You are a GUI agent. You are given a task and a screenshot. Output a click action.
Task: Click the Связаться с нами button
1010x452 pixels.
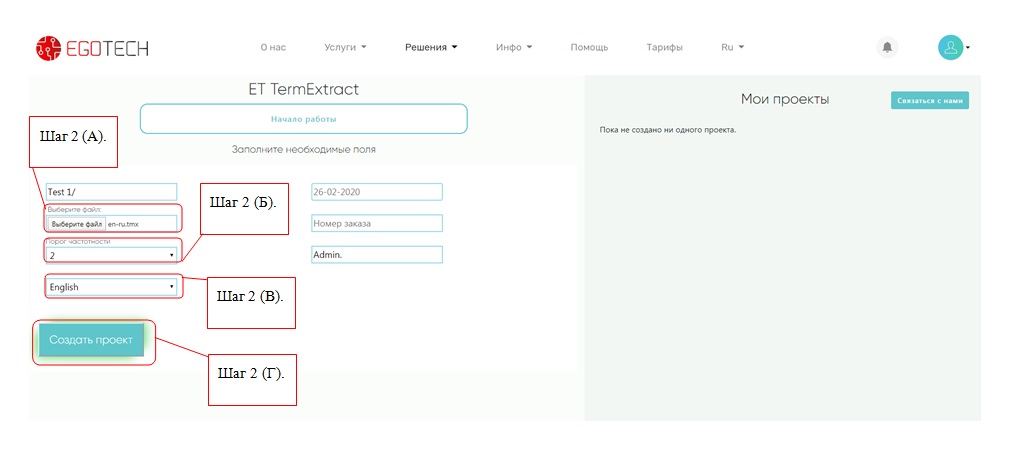929,101
